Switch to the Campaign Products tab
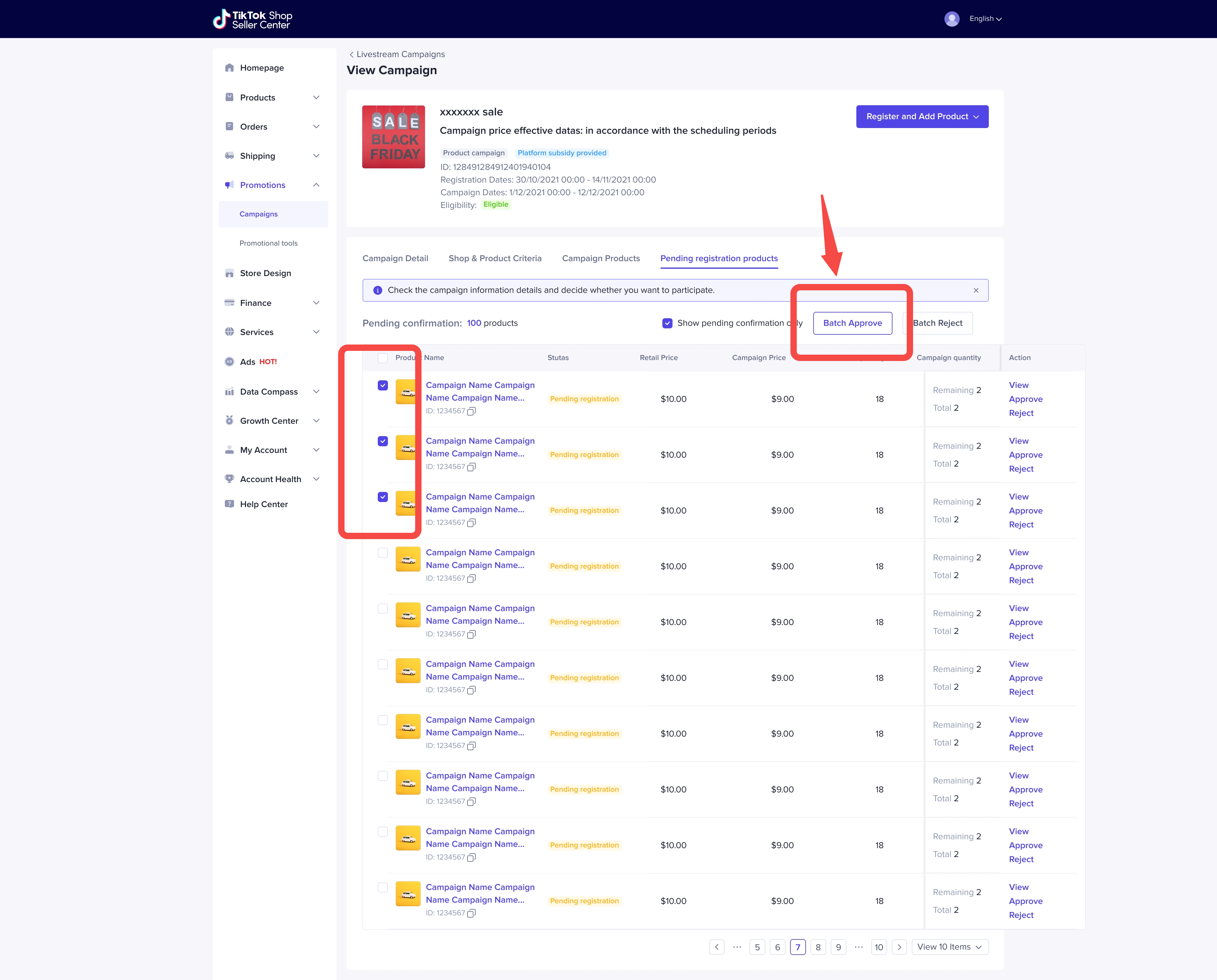Image resolution: width=1217 pixels, height=980 pixels. point(601,259)
